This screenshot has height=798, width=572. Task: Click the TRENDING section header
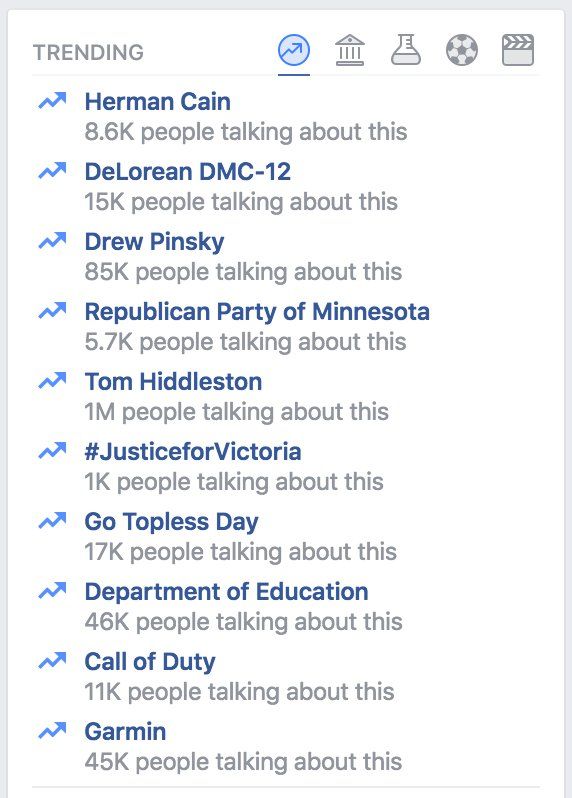point(89,52)
